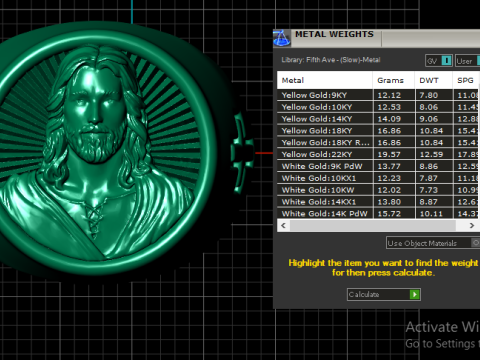
Task: Click the 12.12 grams value
Action: point(389,95)
